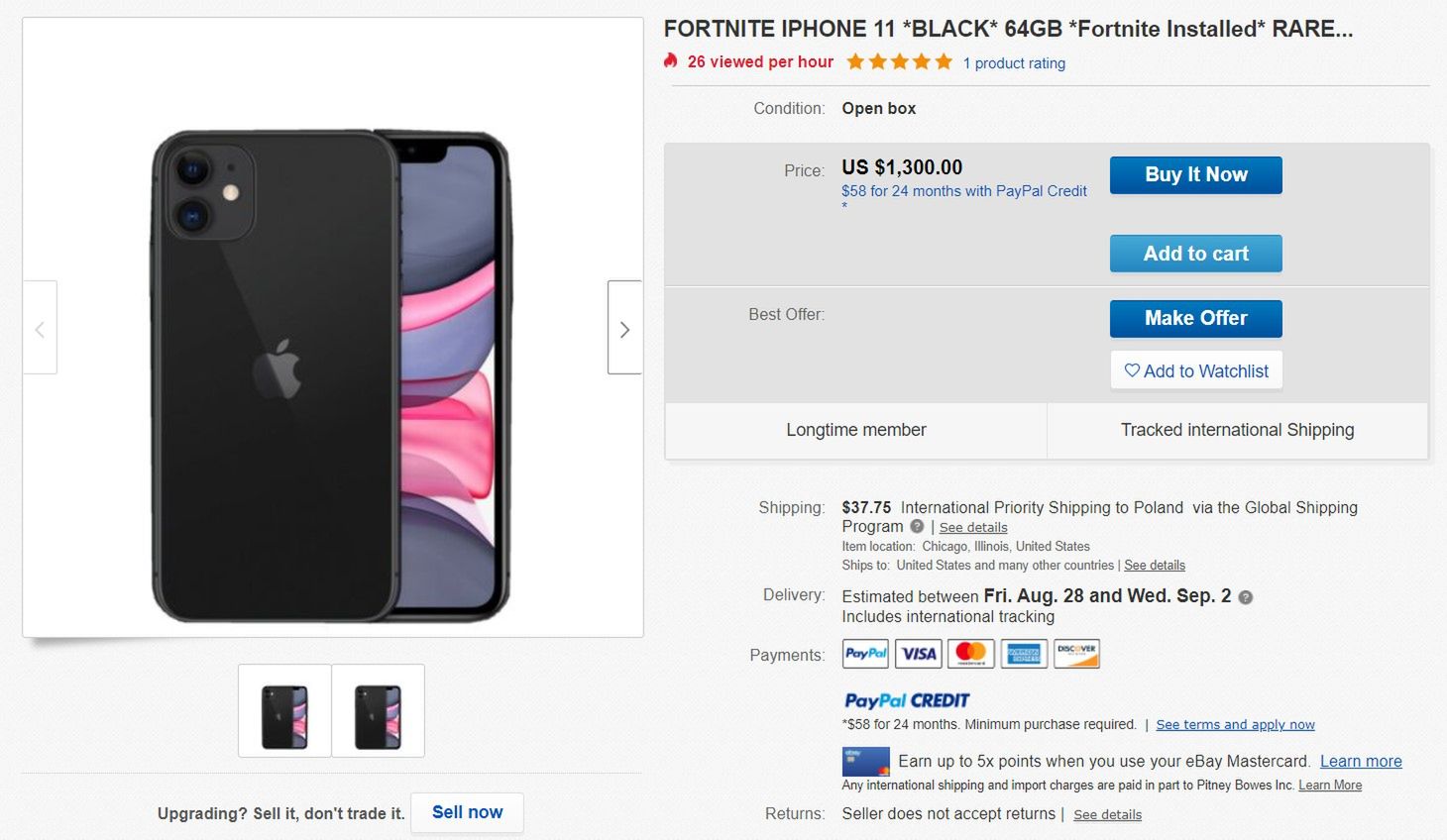This screenshot has height=840, width=1447.
Task: Open the 1 product rating link
Action: [1014, 63]
